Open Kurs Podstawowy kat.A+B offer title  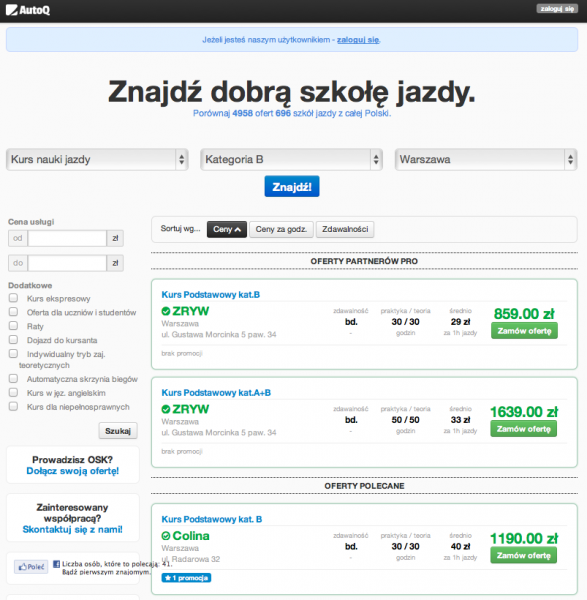pos(216,393)
